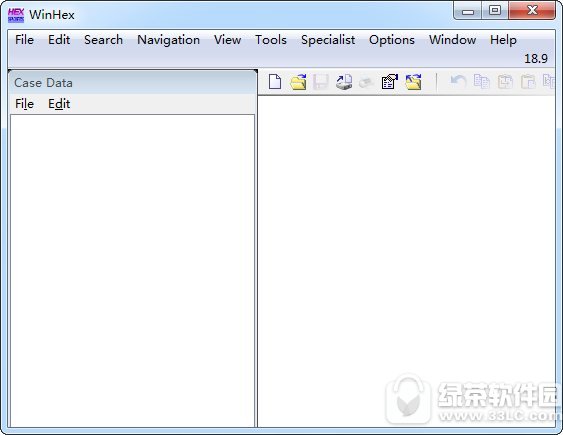Open the Help menu
This screenshot has height=435, width=563.
coord(503,40)
